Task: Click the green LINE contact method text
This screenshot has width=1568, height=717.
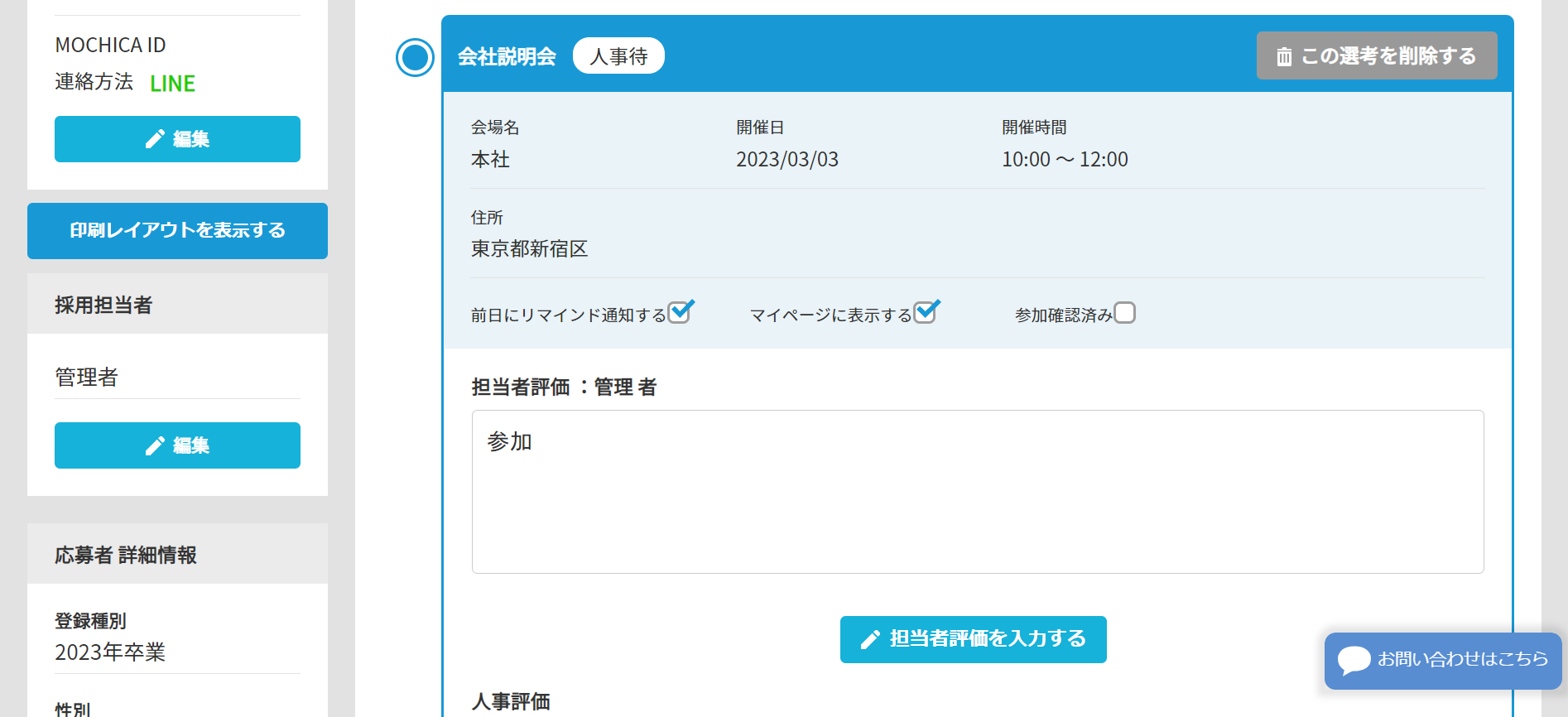Action: (x=172, y=84)
